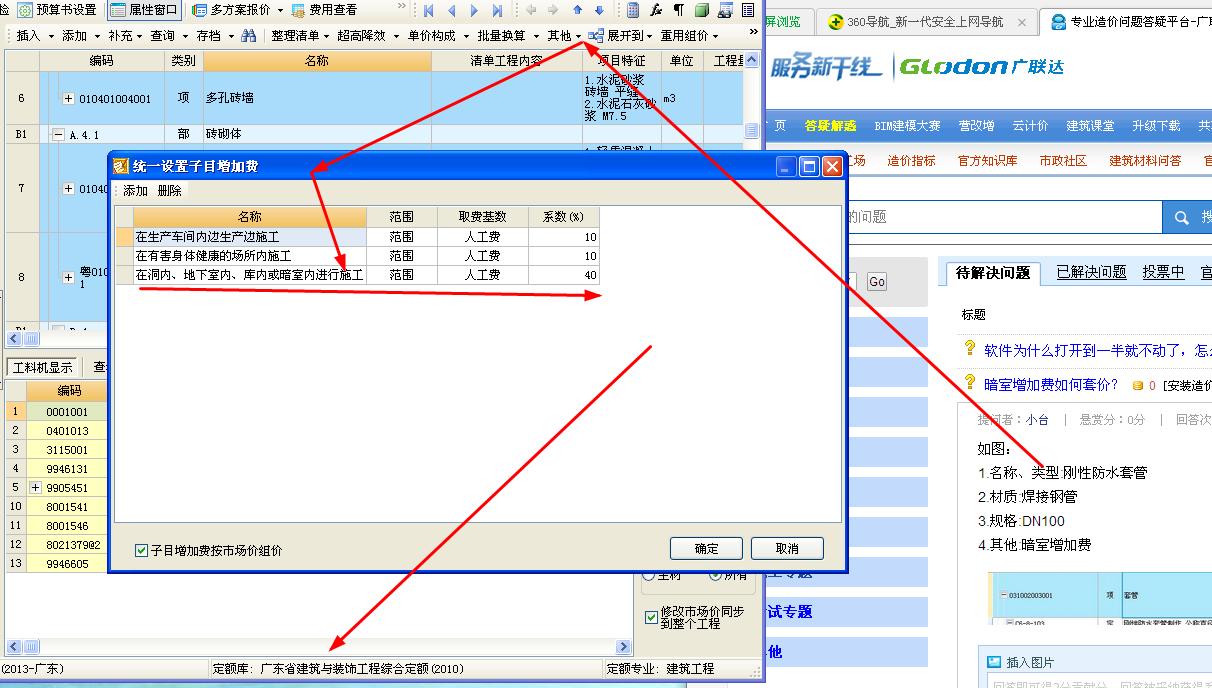Toggle 子目增加费按市场价组价 checkbox
Image resolution: width=1212 pixels, height=688 pixels.
(x=142, y=550)
